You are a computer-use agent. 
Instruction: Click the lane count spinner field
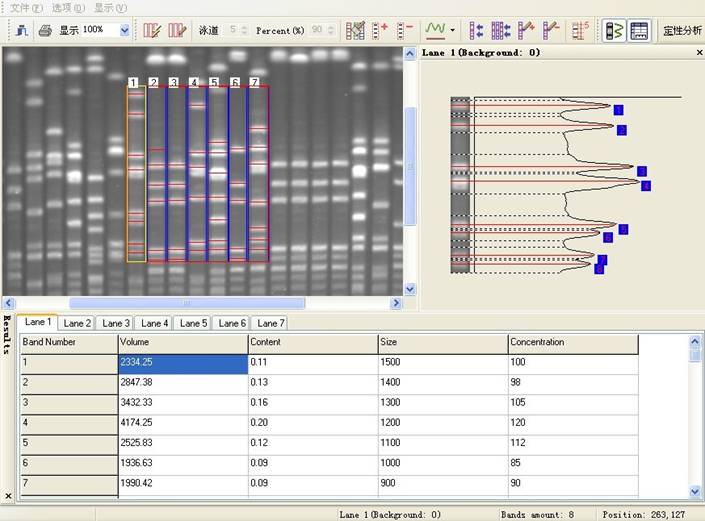pyautogui.click(x=237, y=30)
